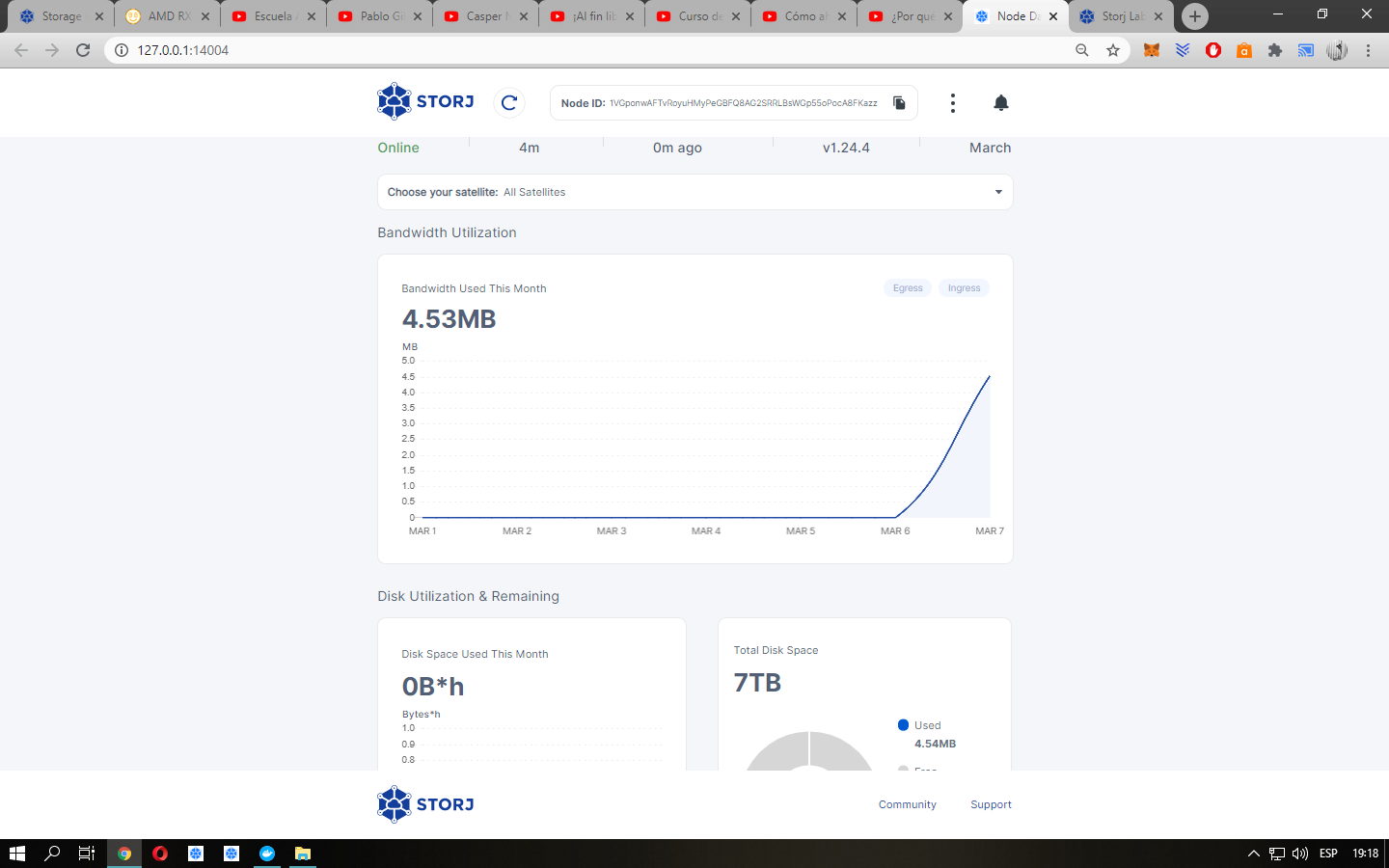Open the MetaMask fox extension
The width and height of the screenshot is (1389, 868).
point(1152,50)
